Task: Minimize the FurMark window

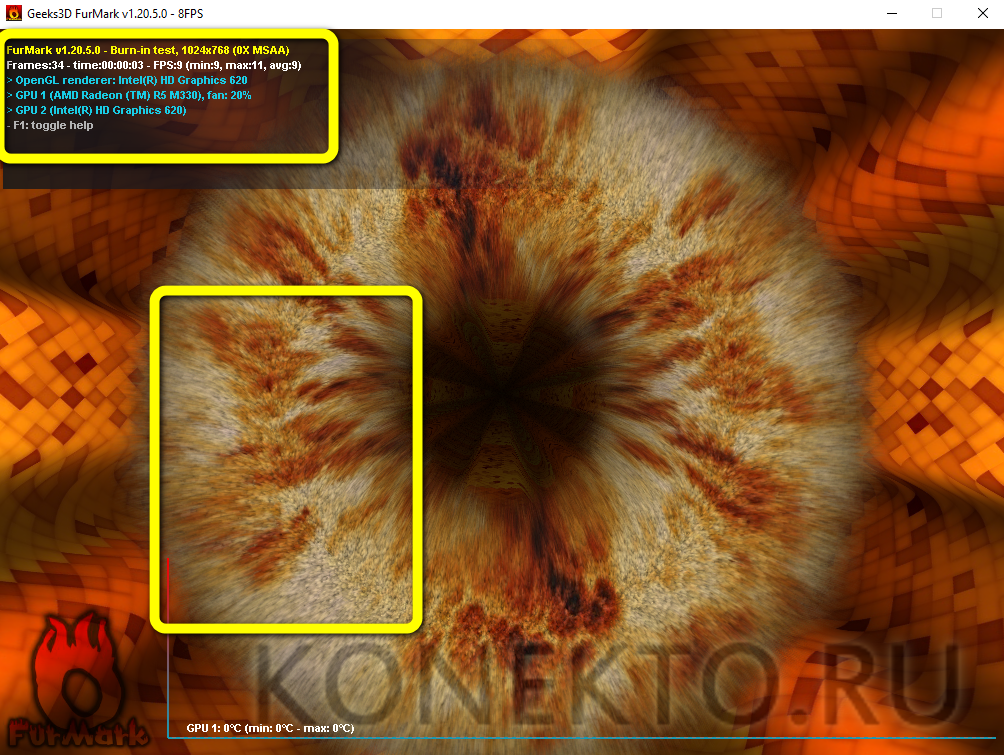Action: click(x=889, y=13)
